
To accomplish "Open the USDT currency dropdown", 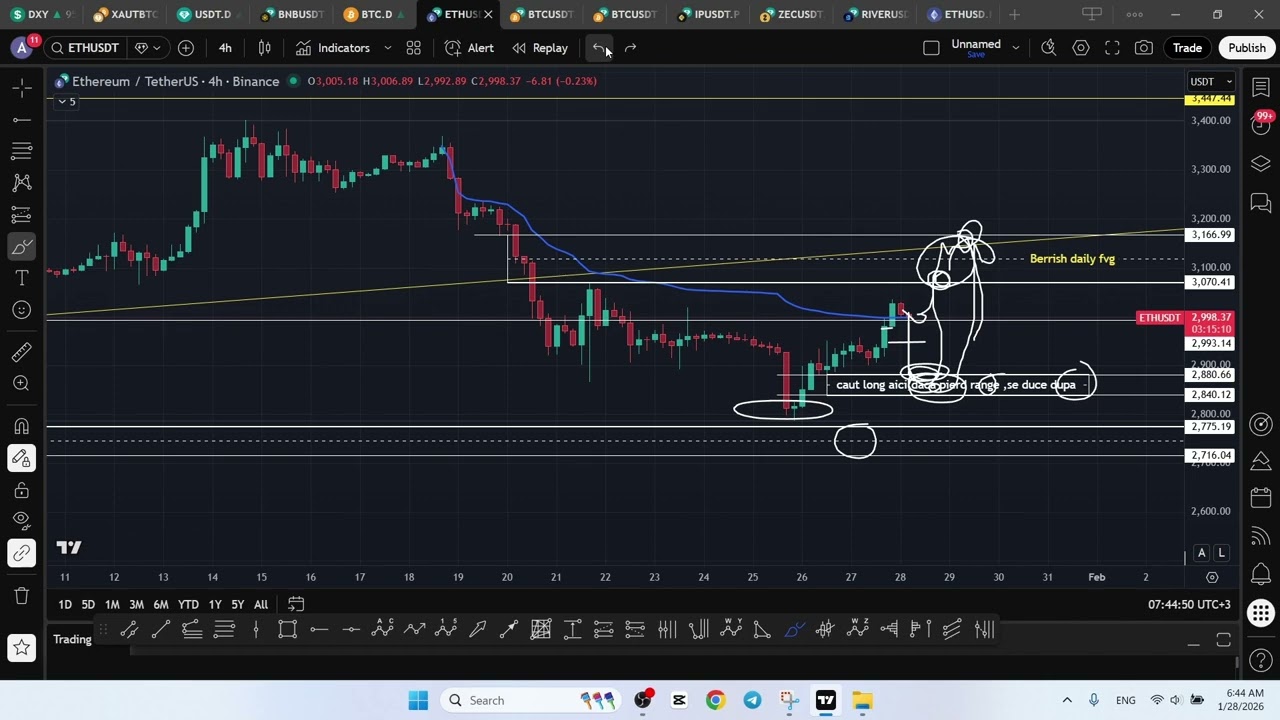I will point(1211,82).
